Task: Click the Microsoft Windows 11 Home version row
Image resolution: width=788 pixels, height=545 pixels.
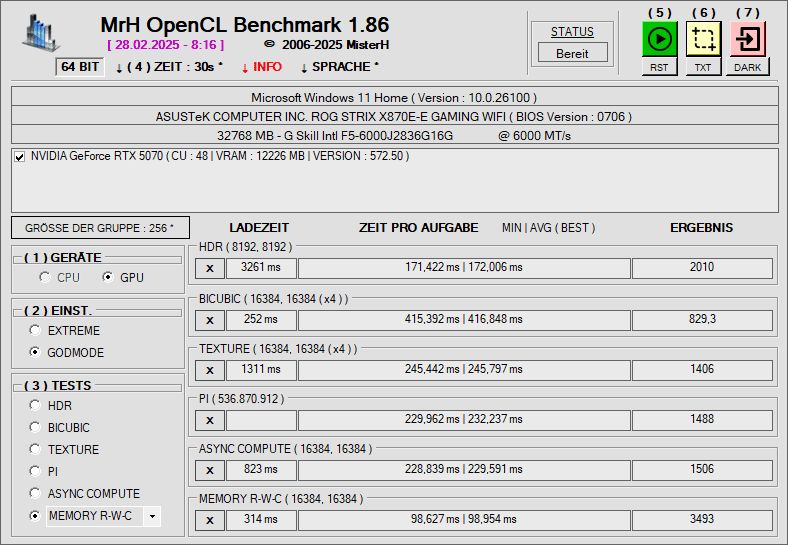Action: pos(395,97)
